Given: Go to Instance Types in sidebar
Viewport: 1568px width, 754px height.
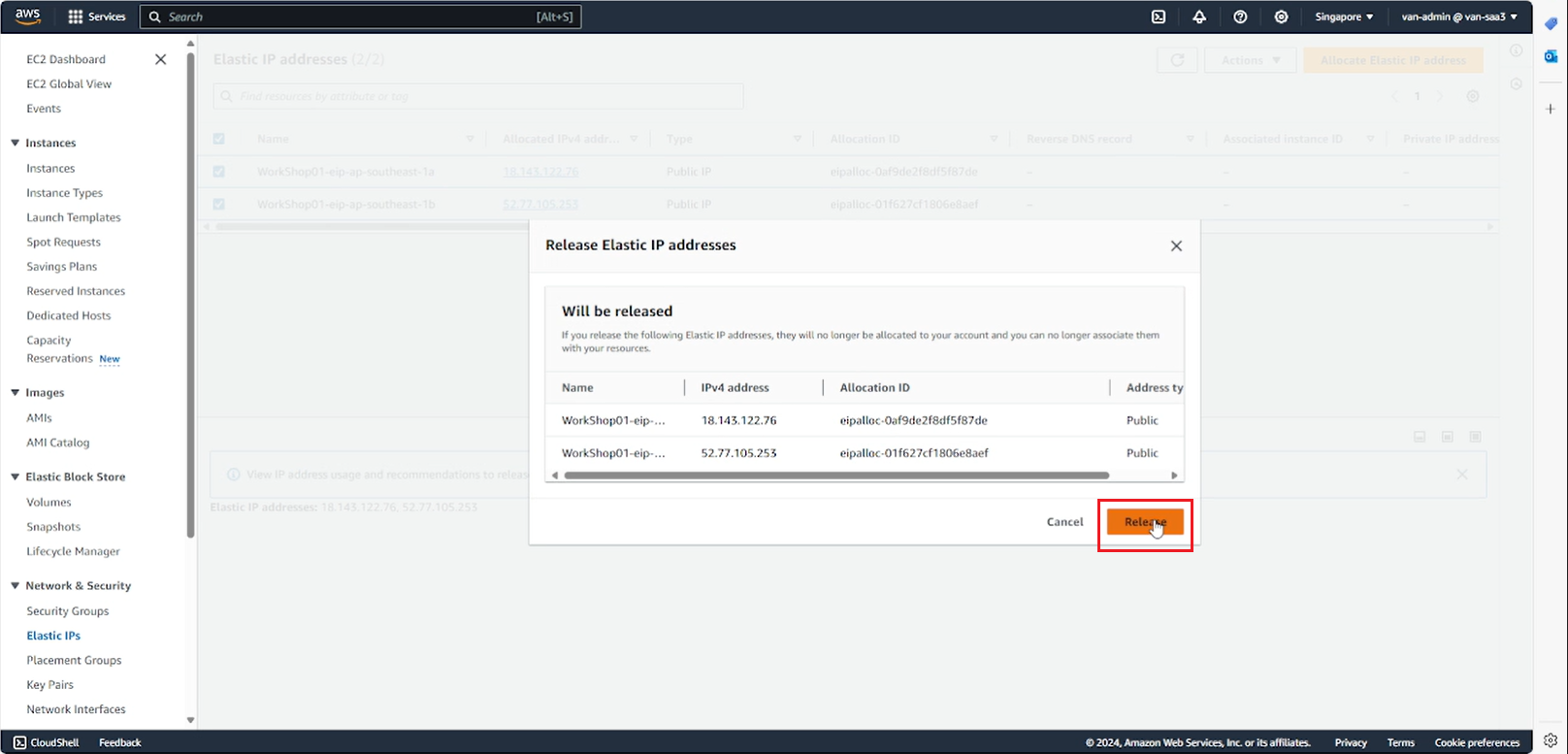Looking at the screenshot, I should click(x=64, y=193).
